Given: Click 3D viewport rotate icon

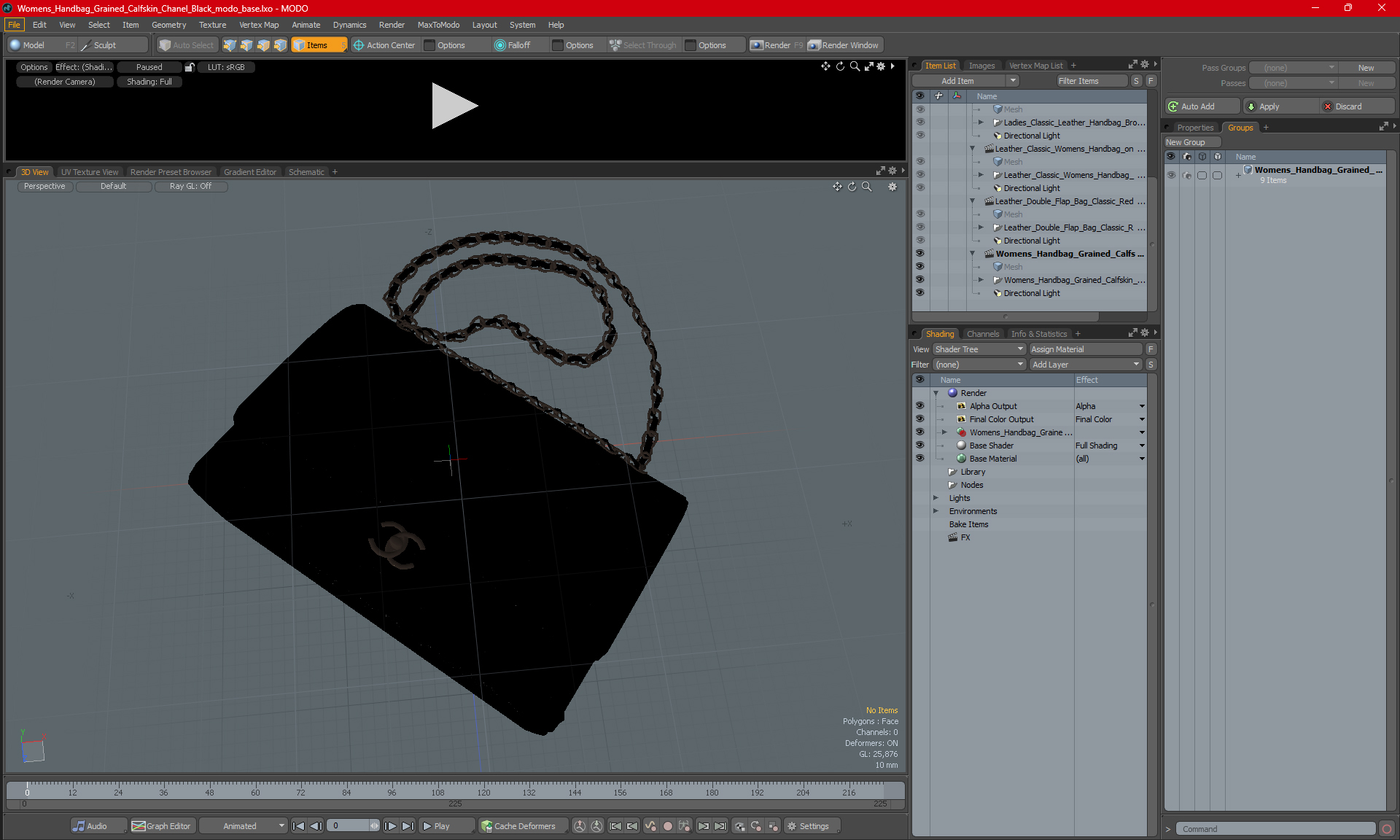Looking at the screenshot, I should (x=852, y=187).
